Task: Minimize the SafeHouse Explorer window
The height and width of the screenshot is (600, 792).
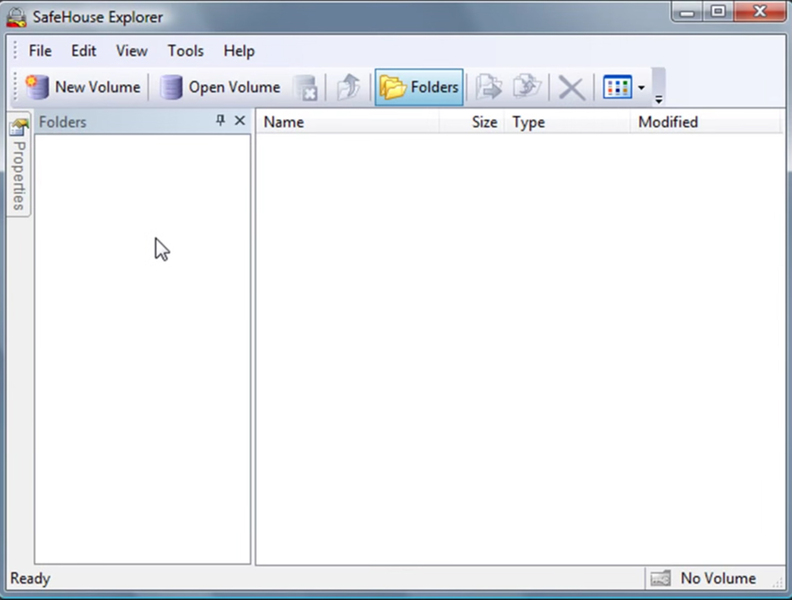Action: [x=687, y=12]
